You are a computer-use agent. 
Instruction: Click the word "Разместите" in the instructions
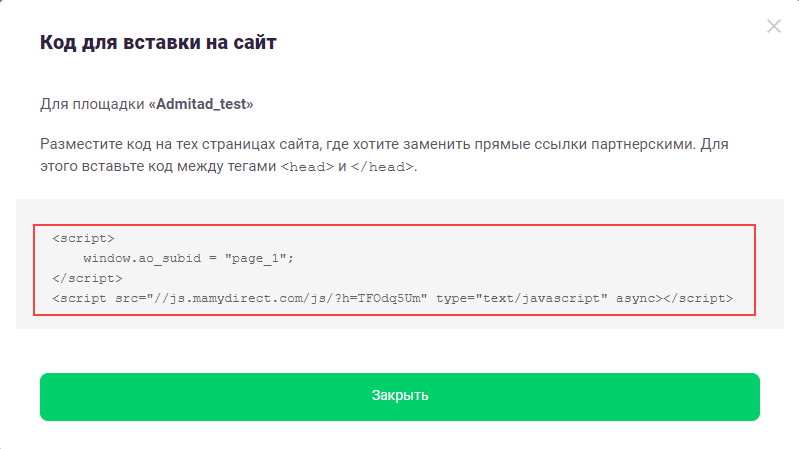81,145
